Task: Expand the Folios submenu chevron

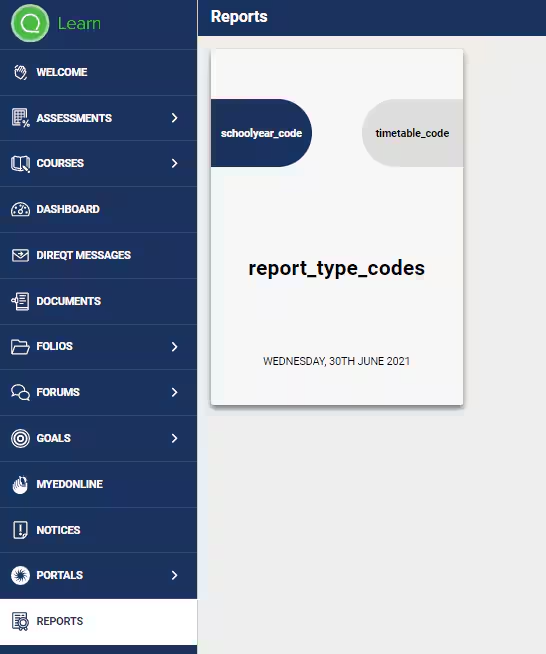Action: tap(175, 347)
